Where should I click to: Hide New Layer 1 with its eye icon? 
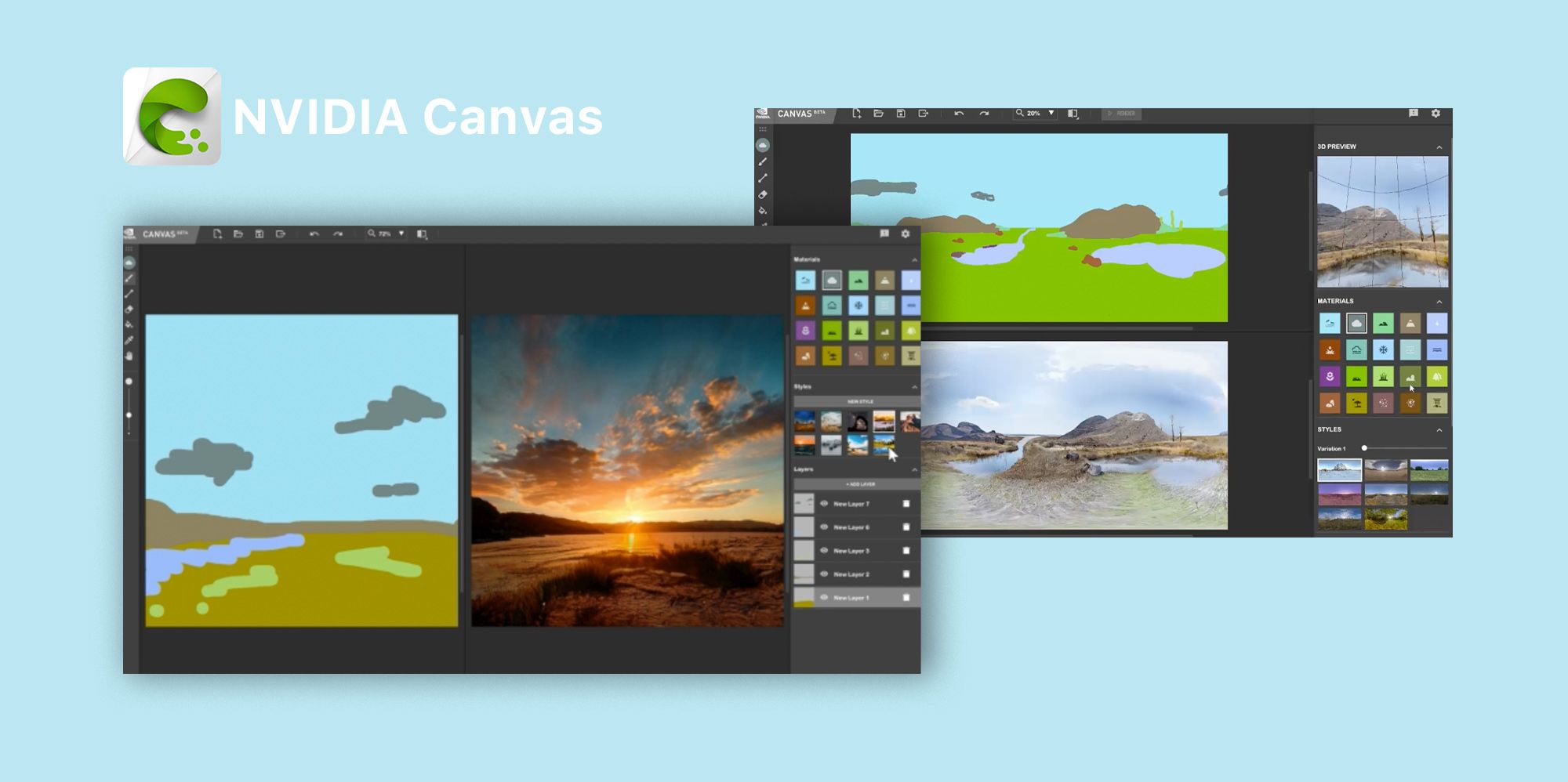click(824, 598)
